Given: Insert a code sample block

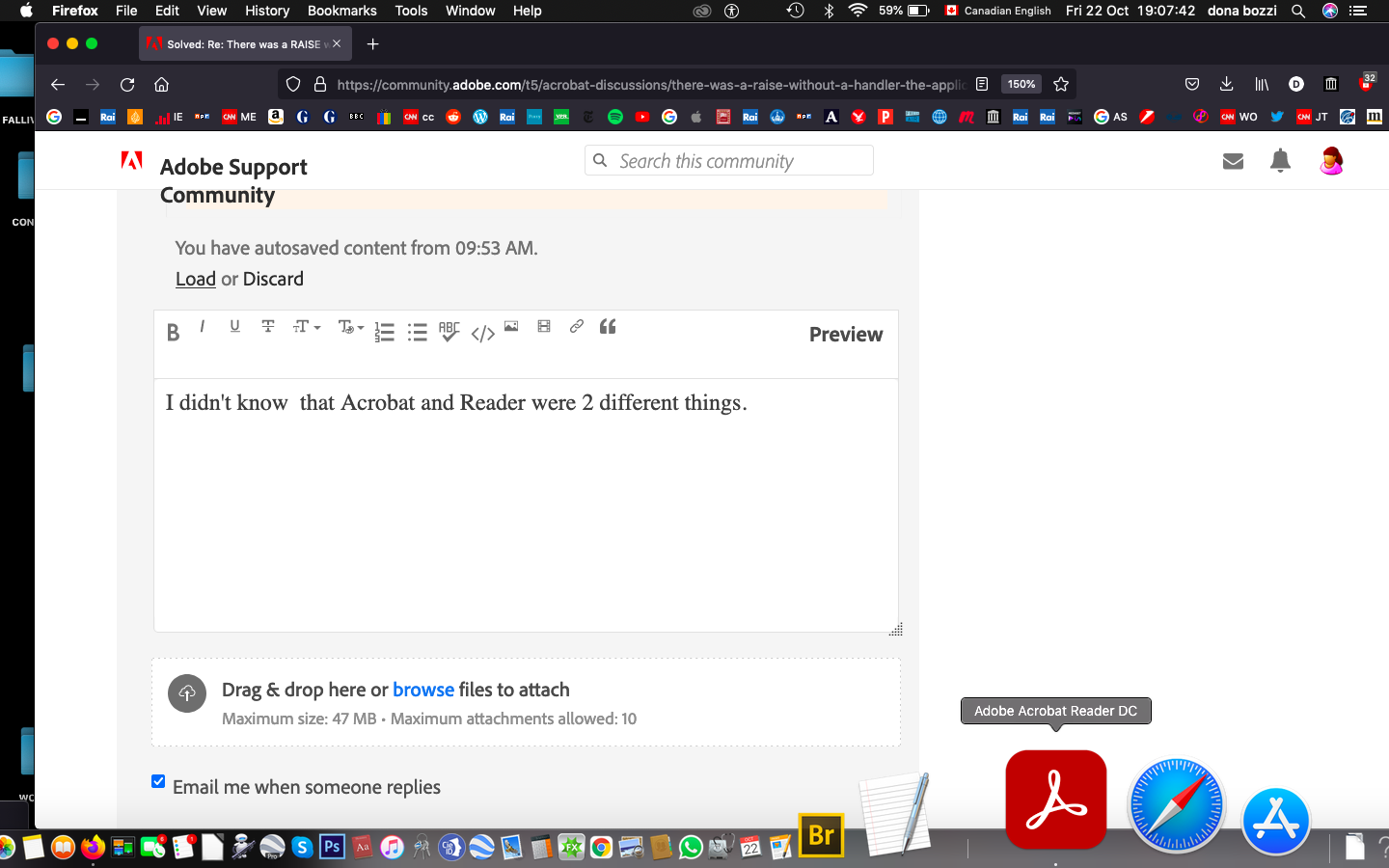Looking at the screenshot, I should click(x=483, y=334).
